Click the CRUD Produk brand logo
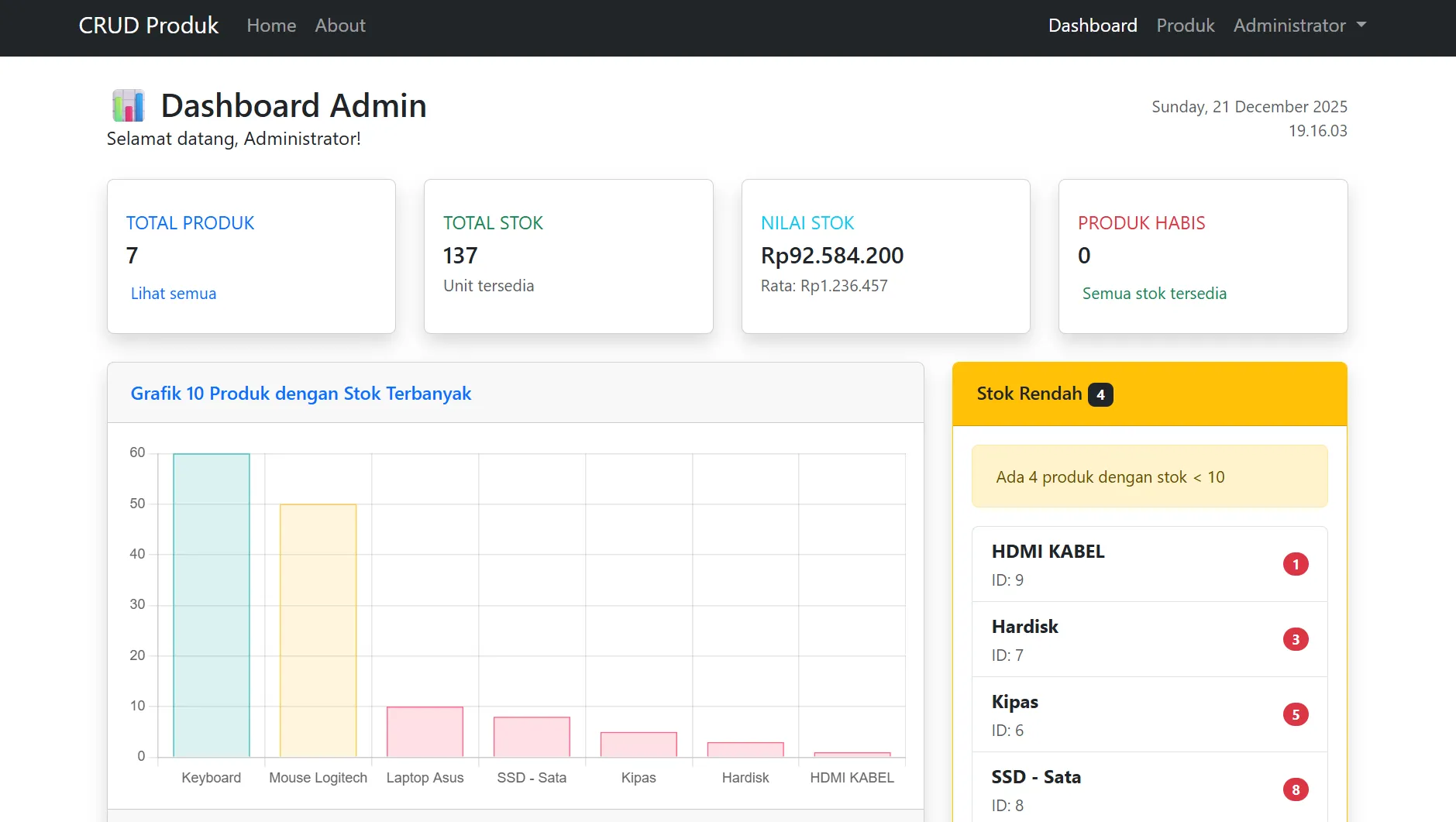1456x822 pixels. click(149, 26)
